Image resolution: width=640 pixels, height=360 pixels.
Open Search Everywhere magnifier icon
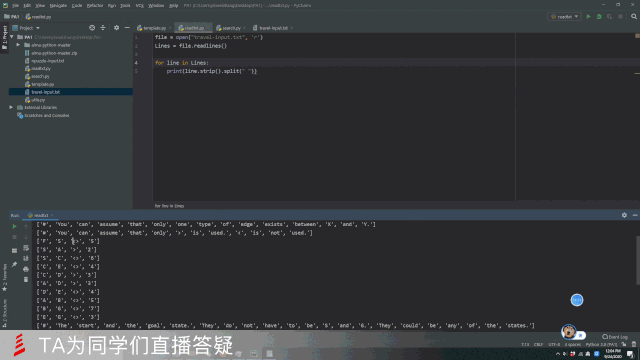(x=633, y=17)
